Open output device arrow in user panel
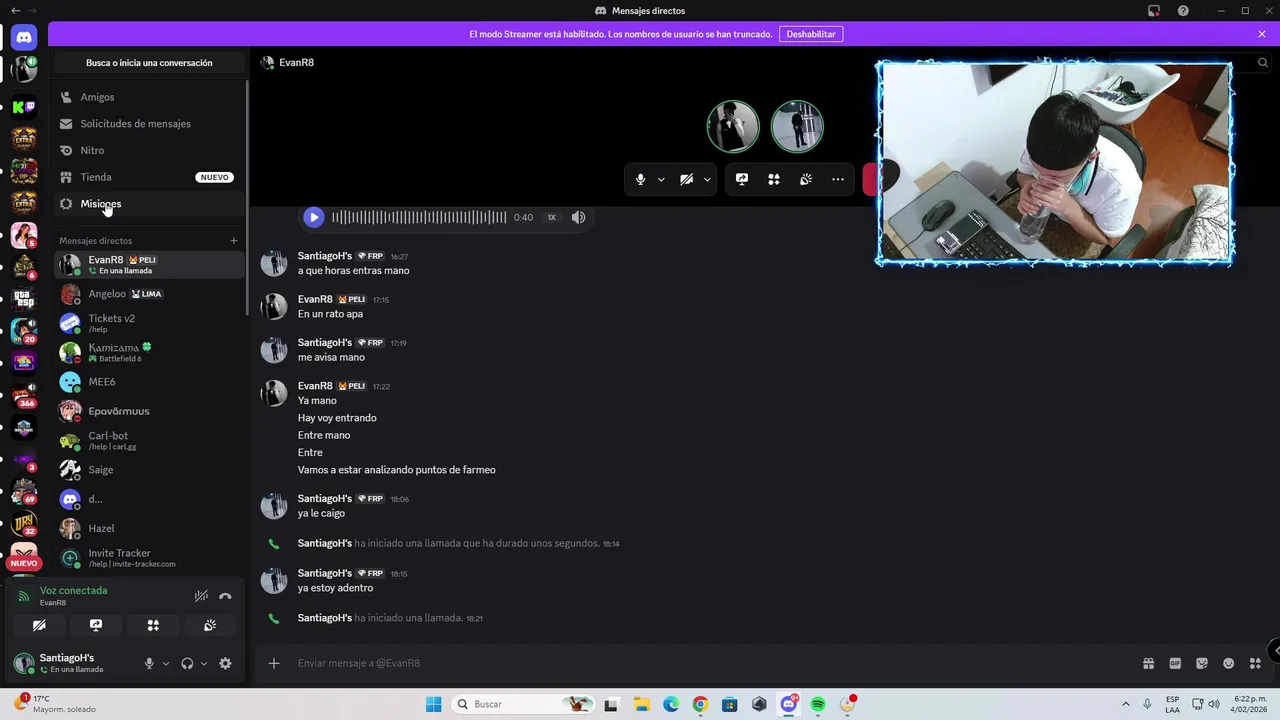Image resolution: width=1280 pixels, height=720 pixels. click(204, 664)
